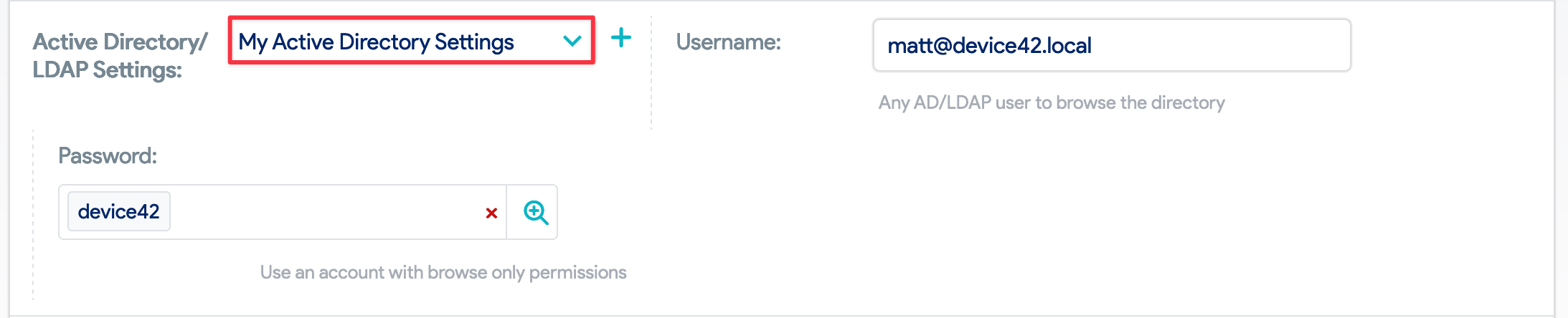Screen dimensions: 1568x318
Task: Click the 'My Active Directory Settings' selected text
Action: point(376,42)
